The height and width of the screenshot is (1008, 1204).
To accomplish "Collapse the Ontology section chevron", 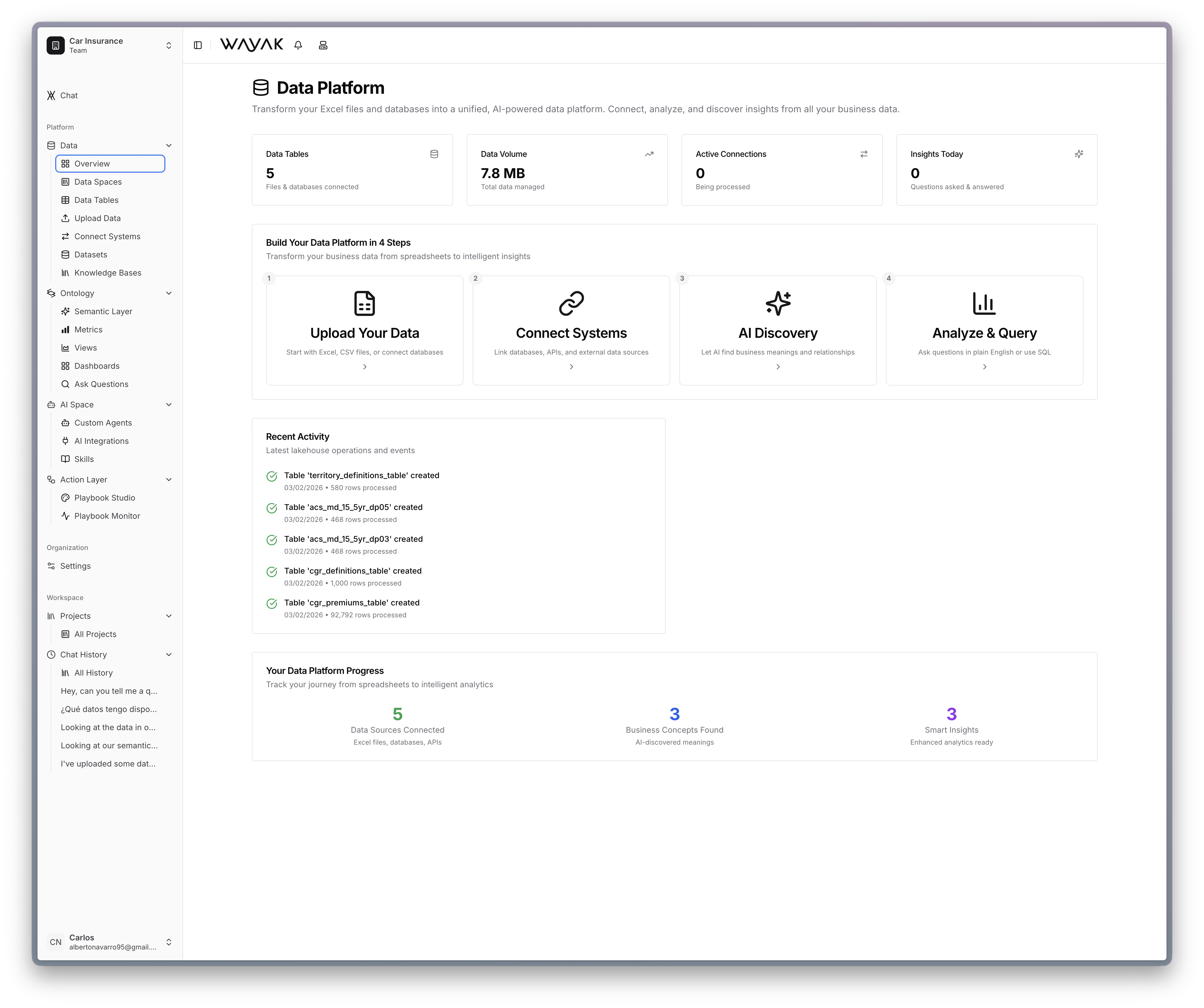I will pyautogui.click(x=169, y=293).
